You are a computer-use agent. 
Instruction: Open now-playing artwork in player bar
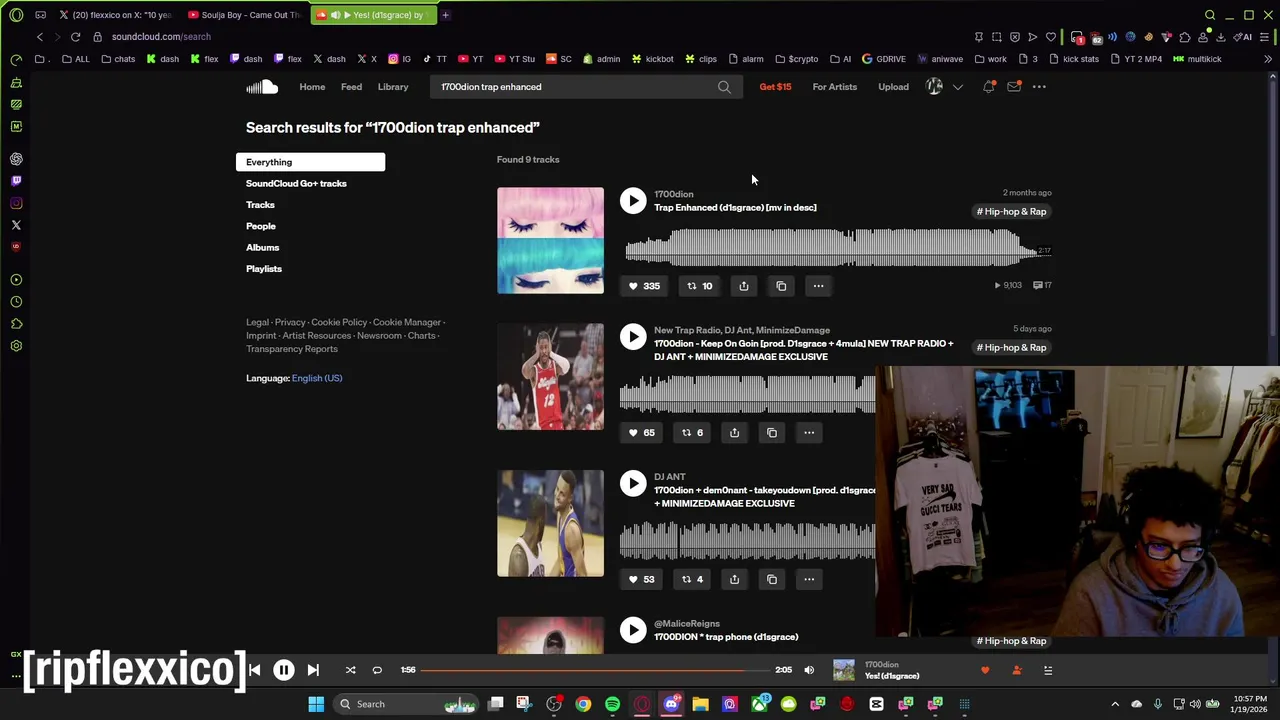pos(844,670)
